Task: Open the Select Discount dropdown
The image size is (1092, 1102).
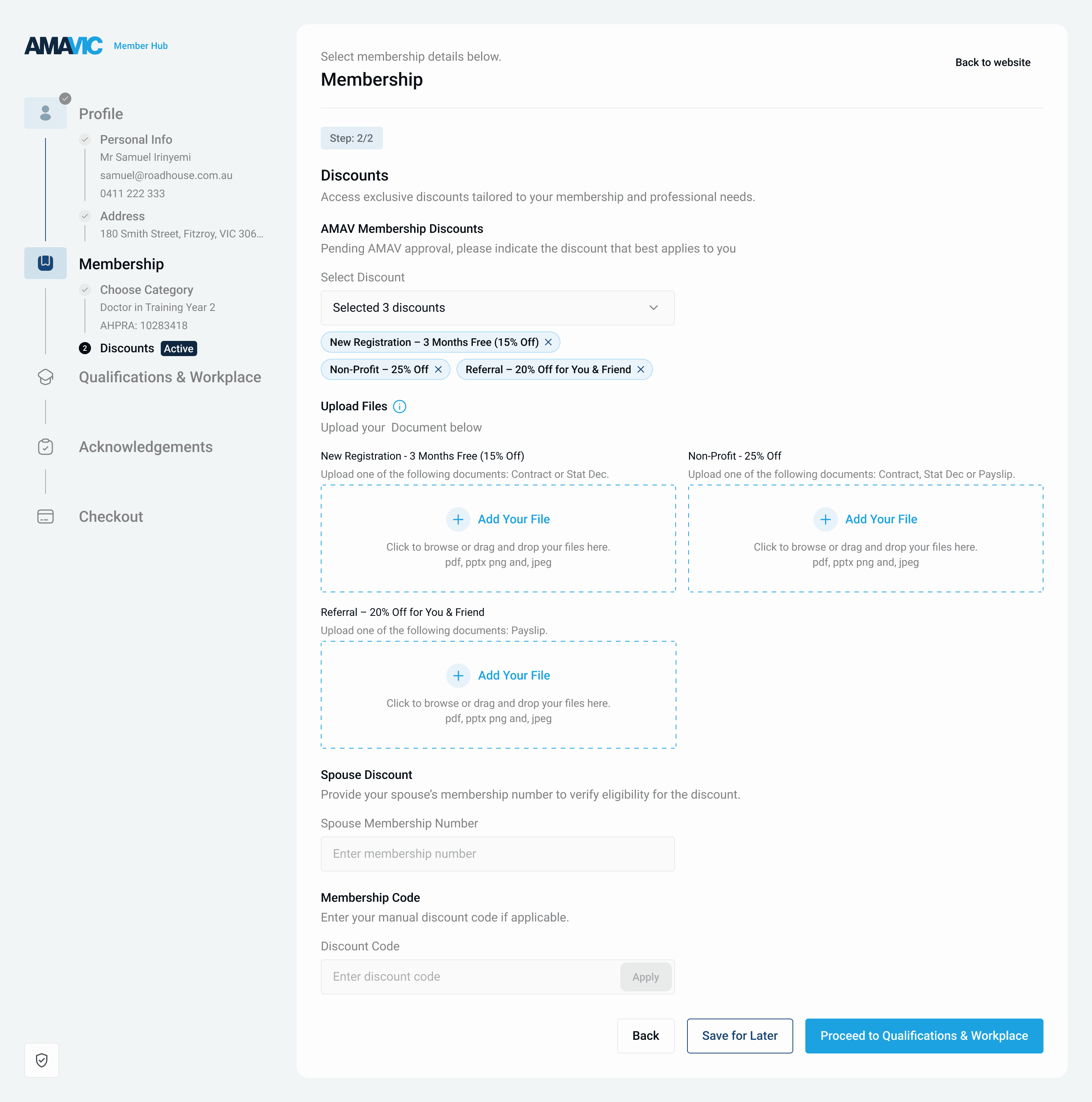Action: tap(490, 308)
